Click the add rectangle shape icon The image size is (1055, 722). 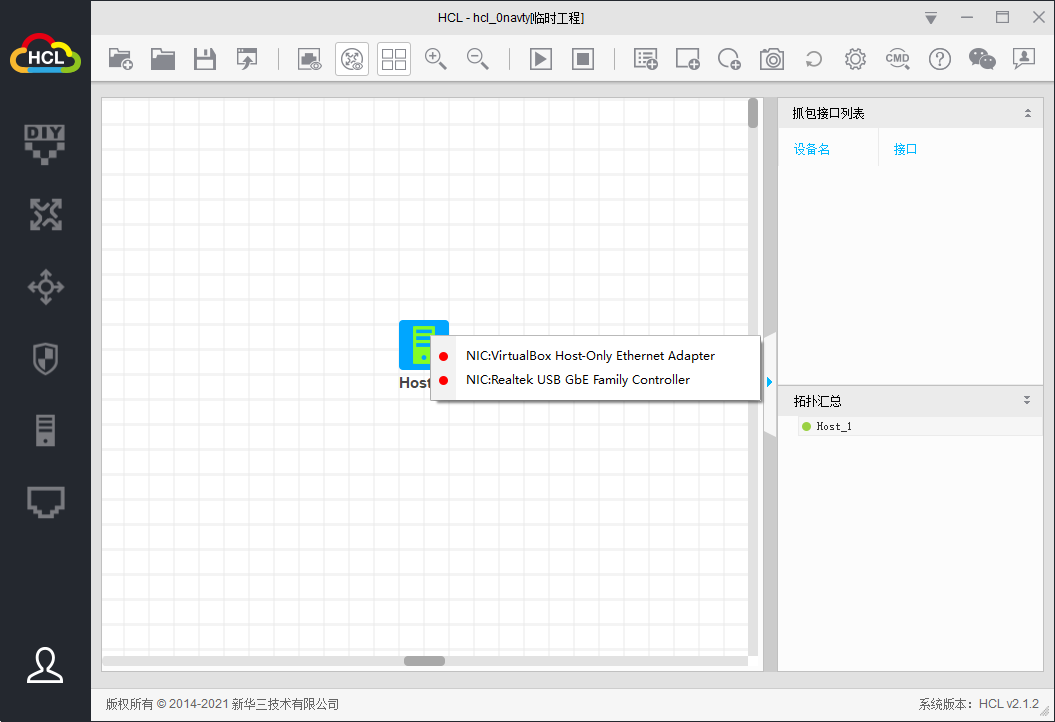[x=688, y=59]
